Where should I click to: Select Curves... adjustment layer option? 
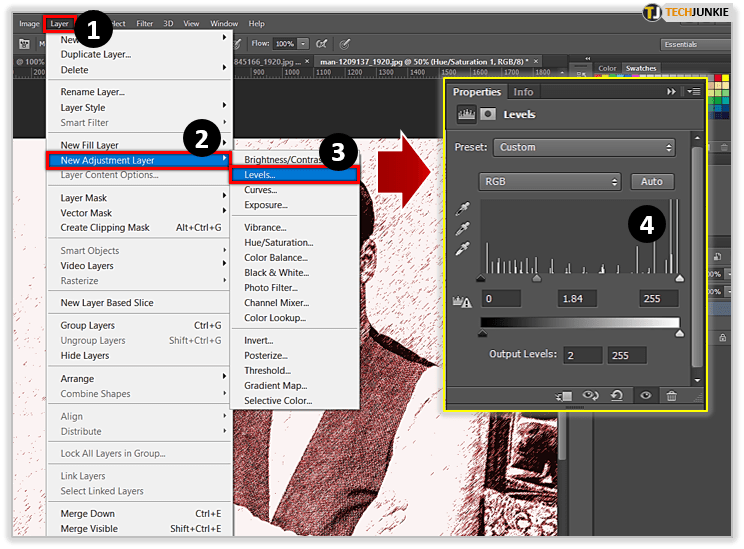pyautogui.click(x=260, y=190)
